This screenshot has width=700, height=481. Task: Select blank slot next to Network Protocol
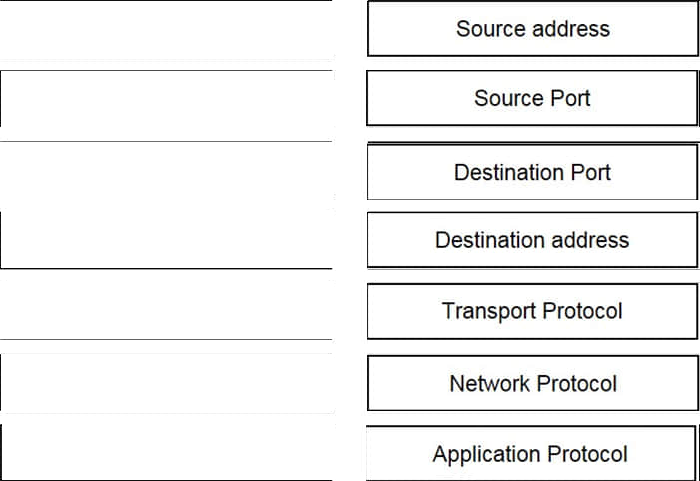(x=166, y=383)
